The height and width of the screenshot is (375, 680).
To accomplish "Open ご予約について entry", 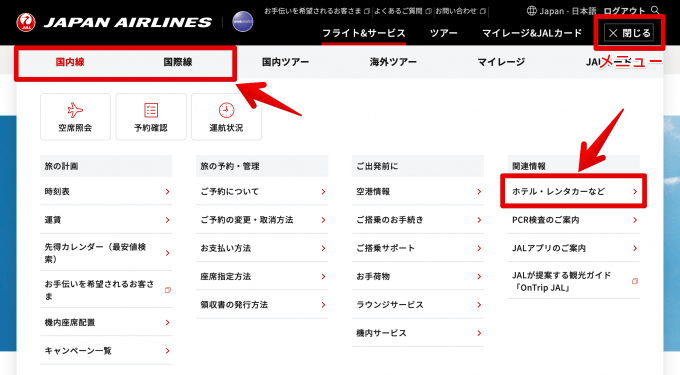I will tap(262, 192).
